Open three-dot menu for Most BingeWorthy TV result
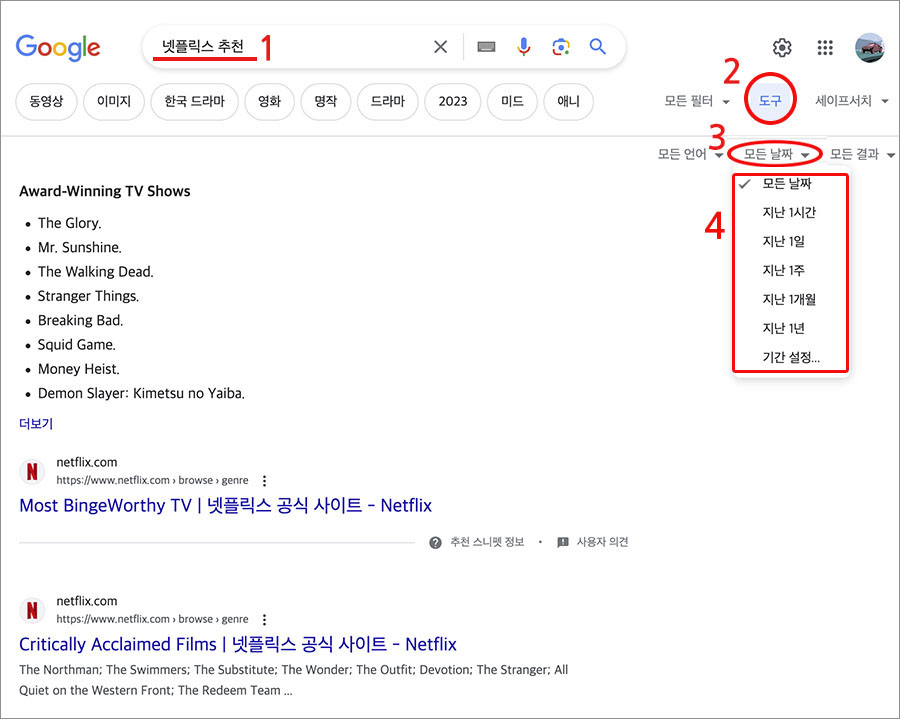This screenshot has width=900, height=719. (264, 480)
